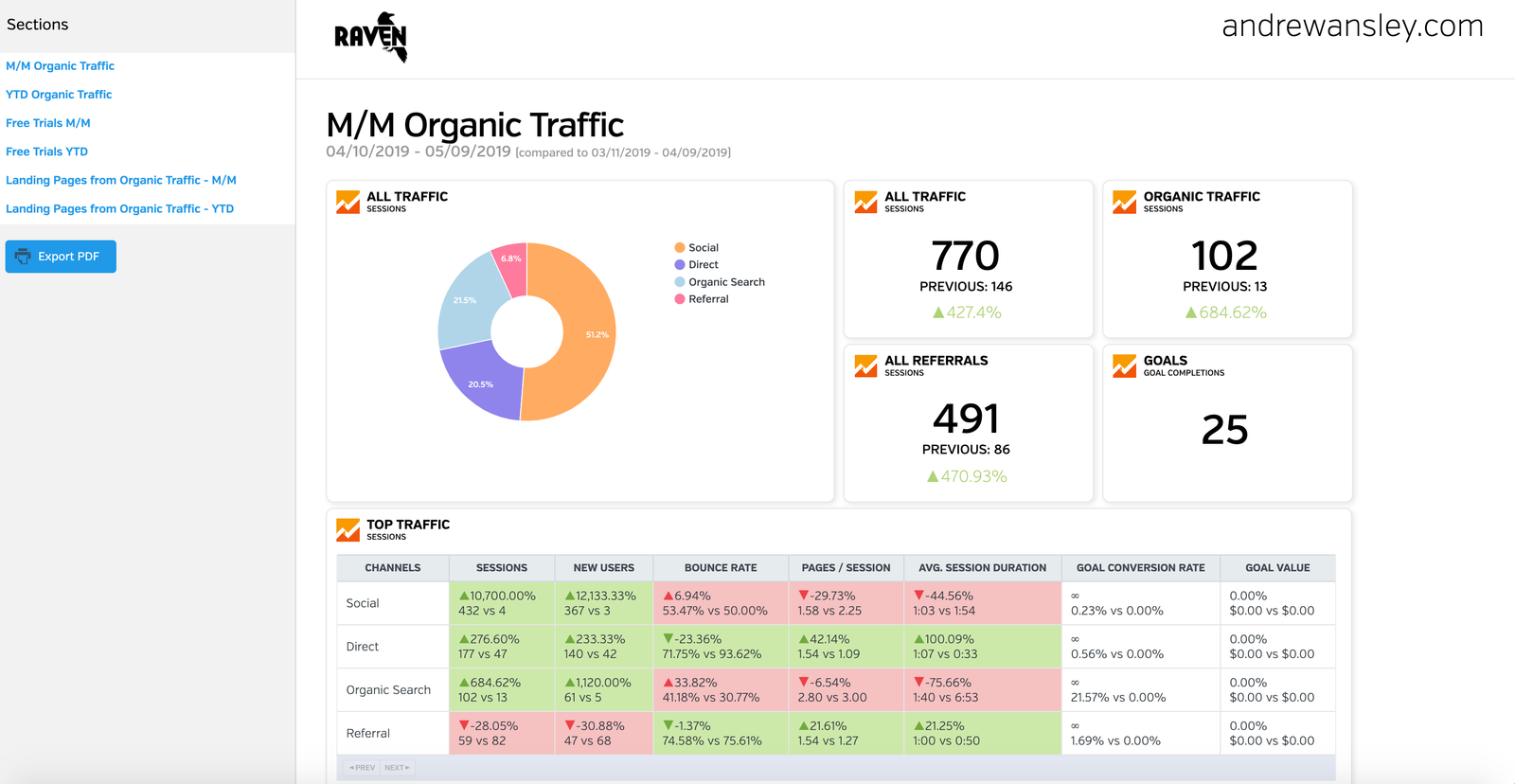Click the analytics icon on the Top Traffic table
The image size is (1515, 784).
(348, 529)
